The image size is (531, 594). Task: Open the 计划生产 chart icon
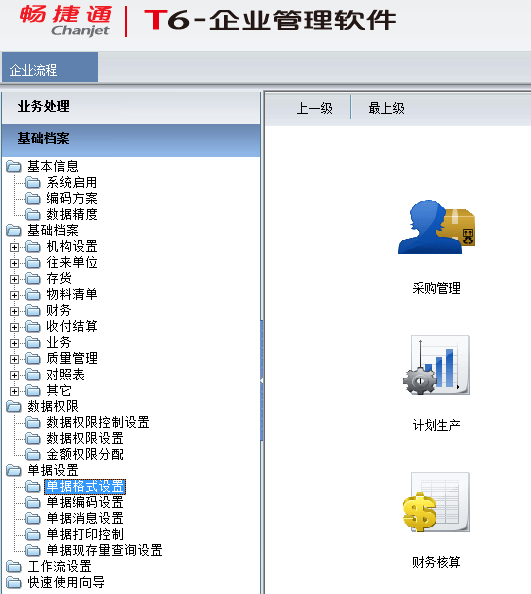click(x=436, y=365)
